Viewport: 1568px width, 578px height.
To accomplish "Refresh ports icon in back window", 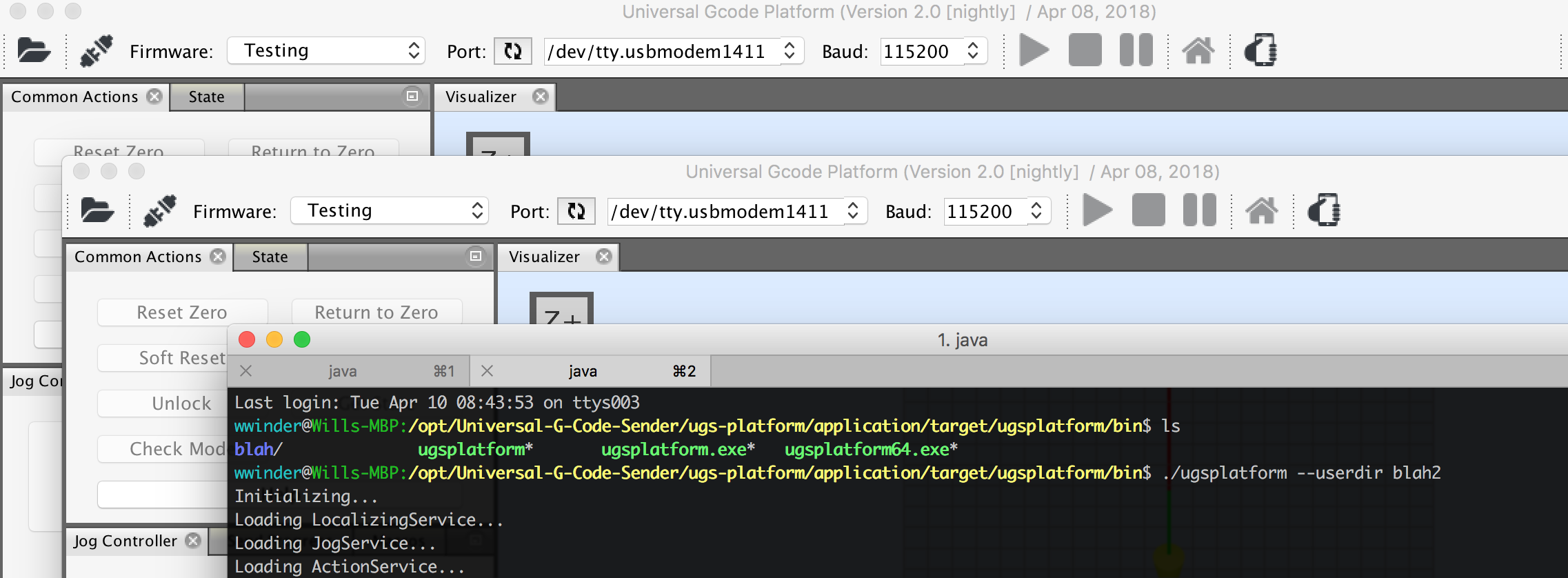I will [513, 51].
